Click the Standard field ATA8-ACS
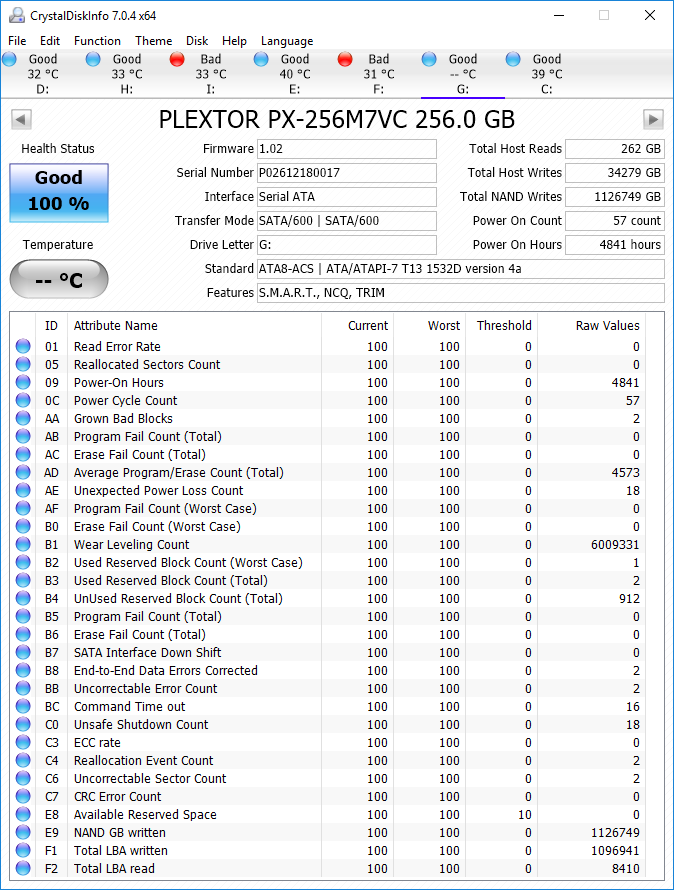The image size is (674, 890). tap(461, 268)
